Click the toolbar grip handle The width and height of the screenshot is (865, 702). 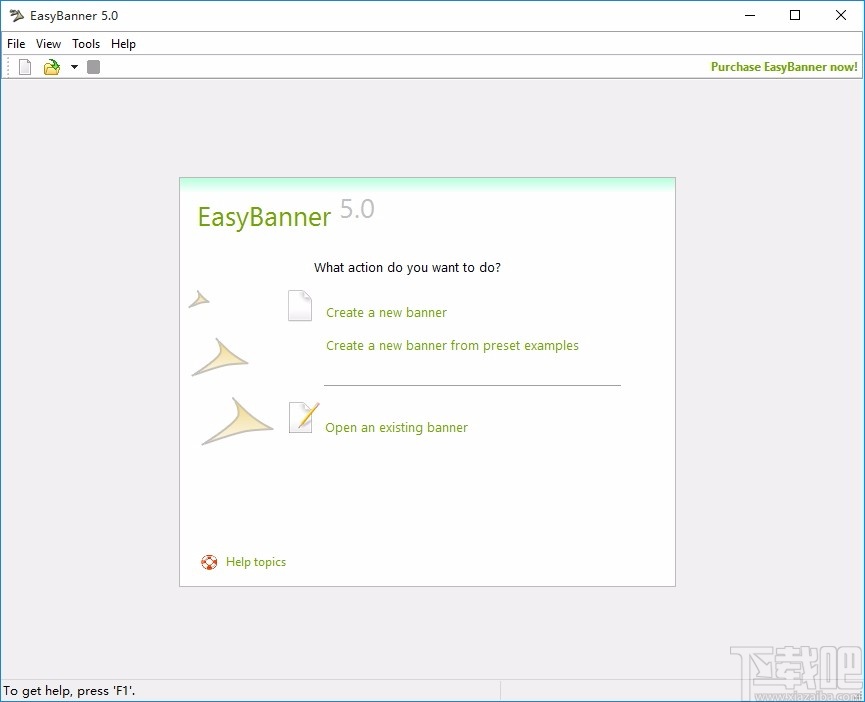(x=7, y=66)
